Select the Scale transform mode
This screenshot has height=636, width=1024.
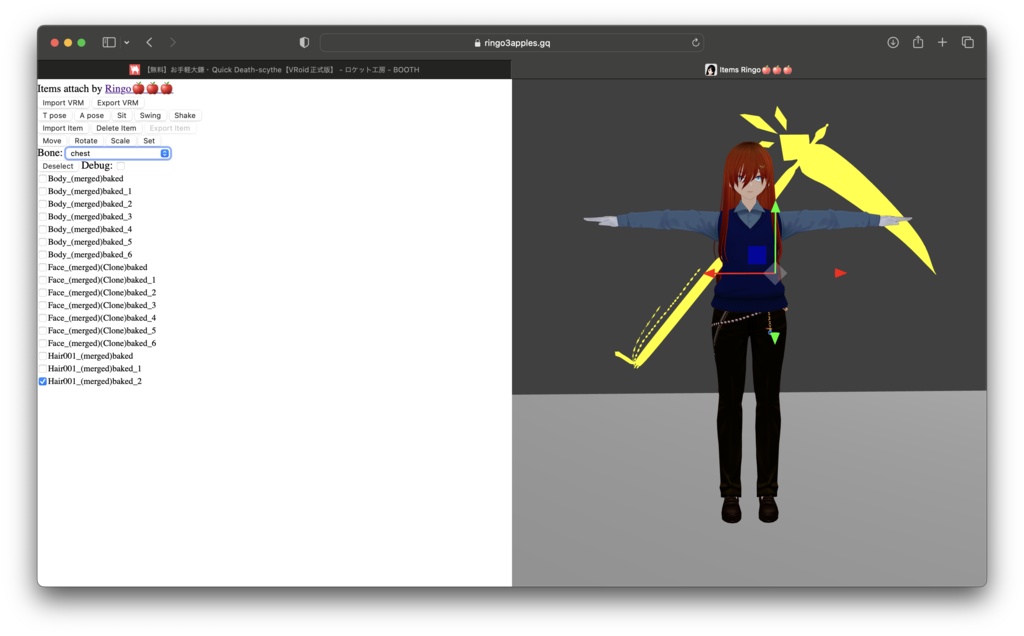[120, 140]
